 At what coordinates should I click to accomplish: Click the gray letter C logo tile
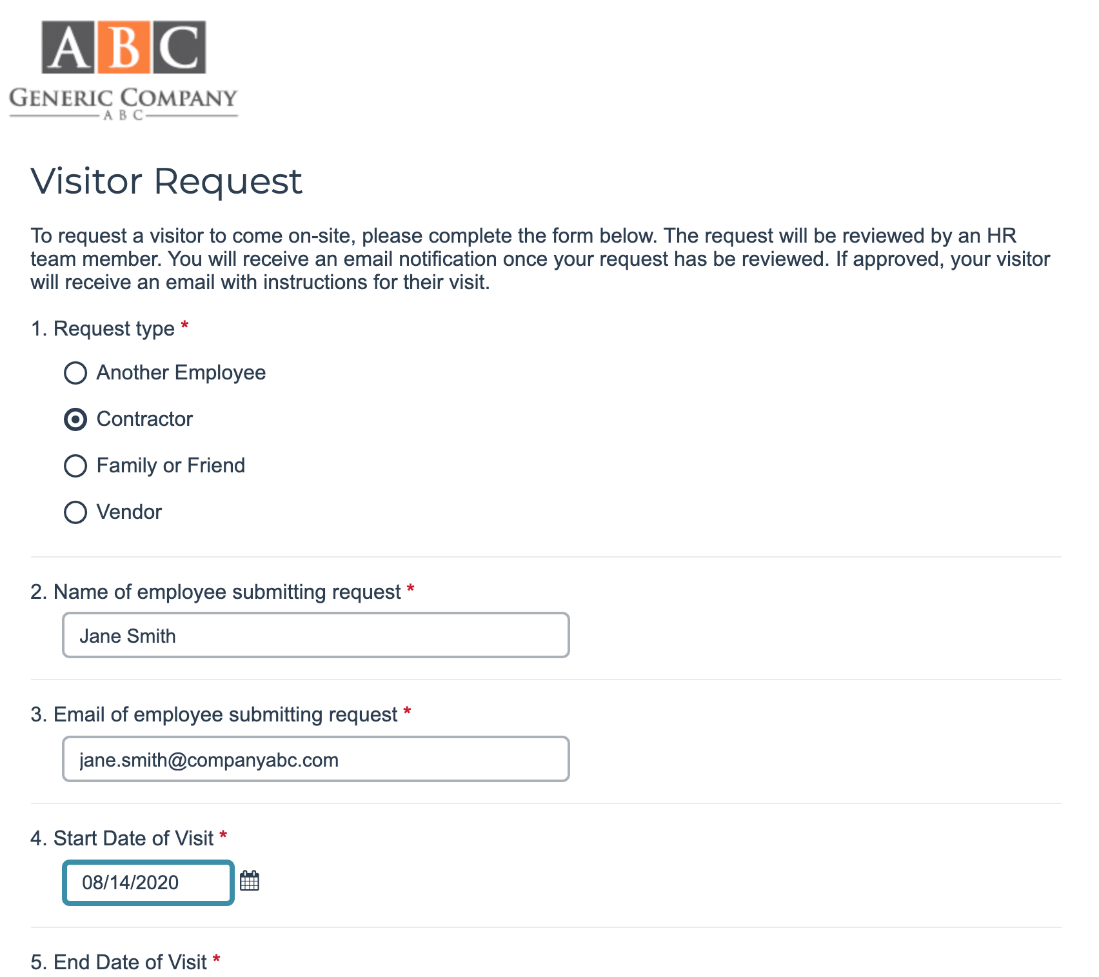click(x=180, y=47)
